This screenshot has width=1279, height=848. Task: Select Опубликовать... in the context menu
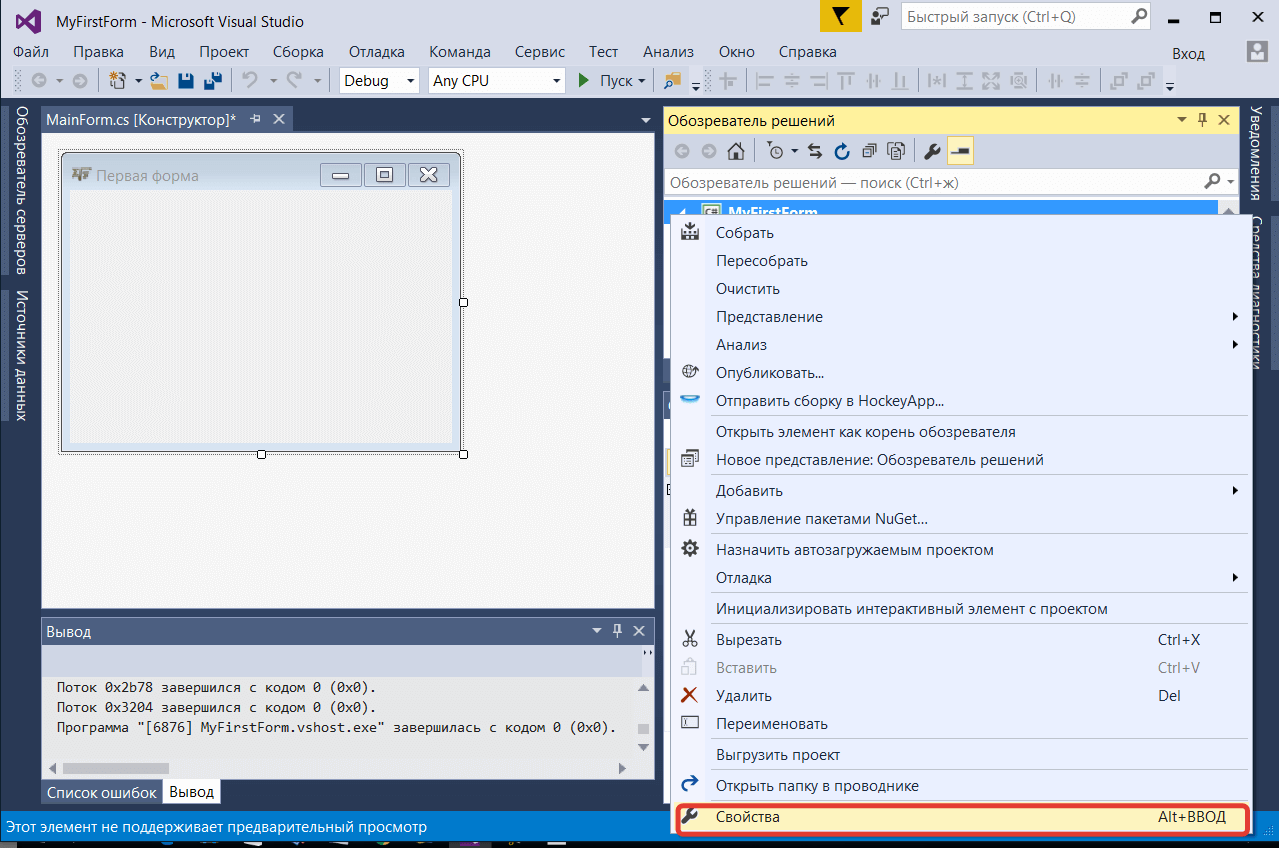coord(960,373)
